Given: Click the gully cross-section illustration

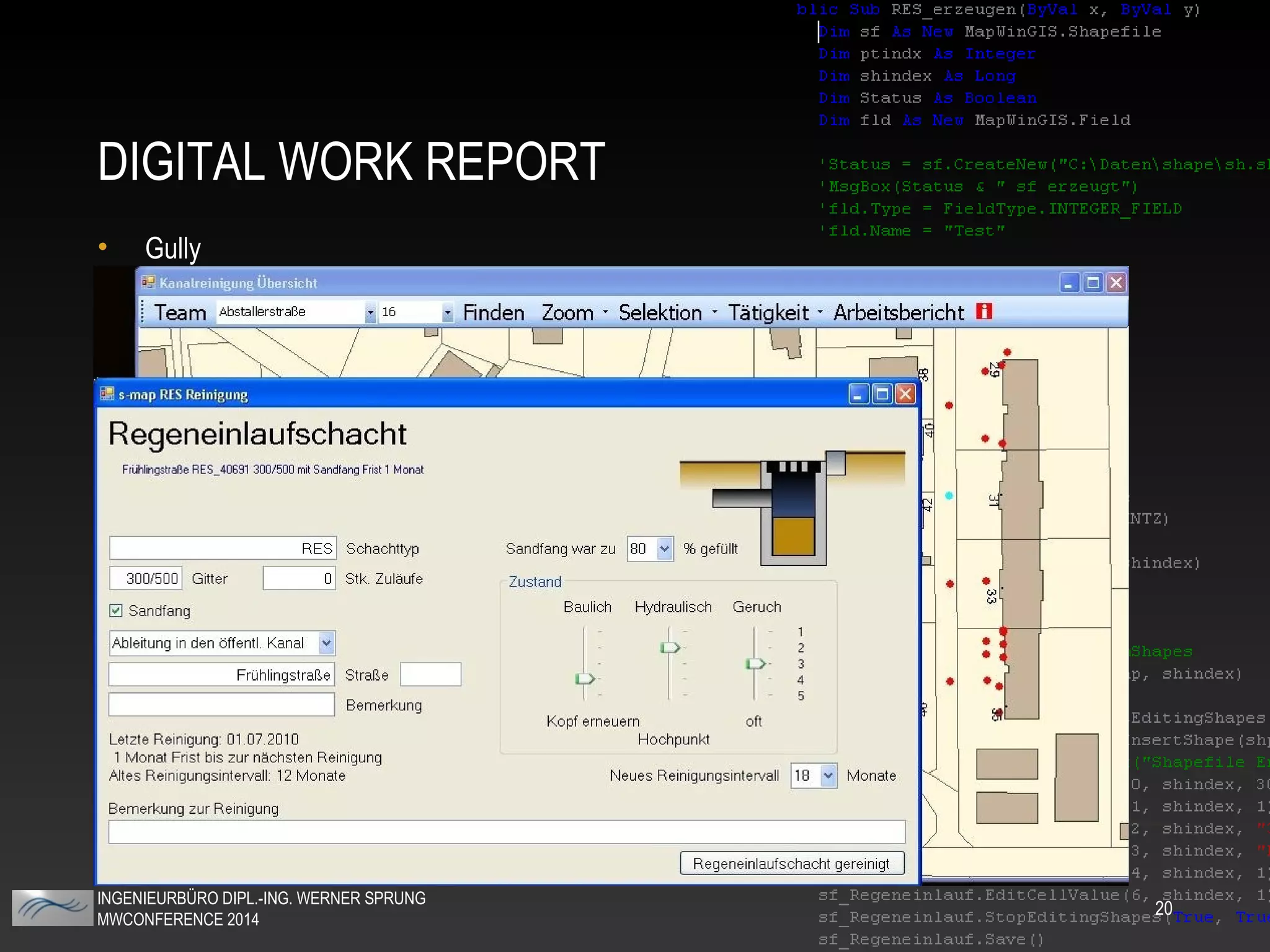Looking at the screenshot, I should point(793,508).
